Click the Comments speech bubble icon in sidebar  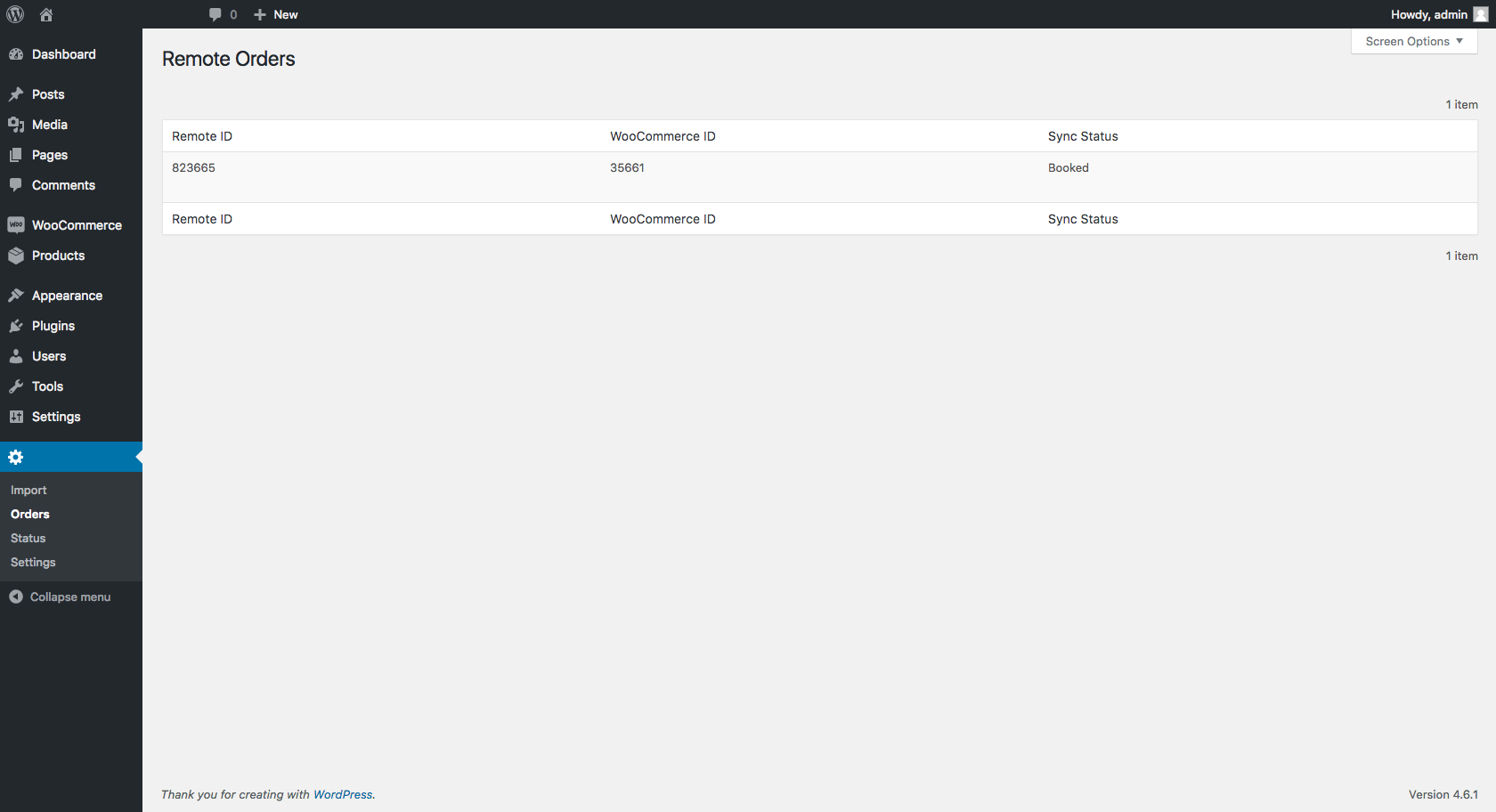16,185
